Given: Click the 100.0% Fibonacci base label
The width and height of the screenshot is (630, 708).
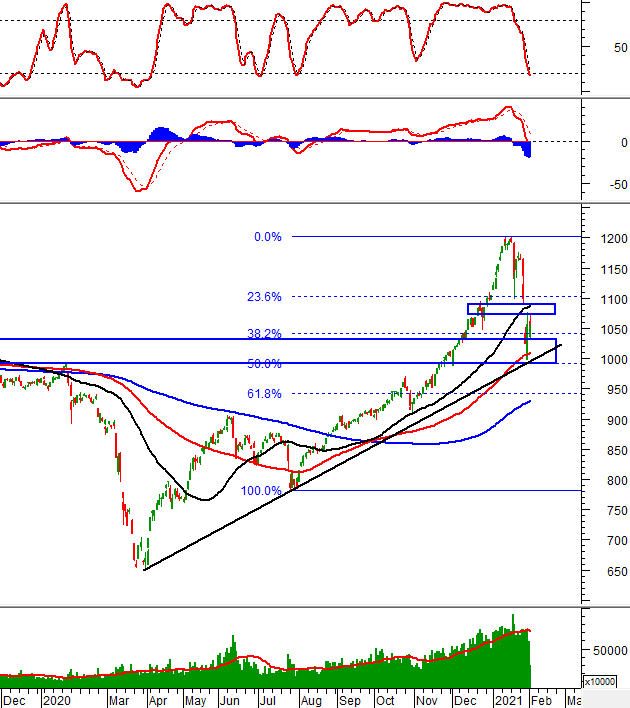Looking at the screenshot, I should coord(261,491).
